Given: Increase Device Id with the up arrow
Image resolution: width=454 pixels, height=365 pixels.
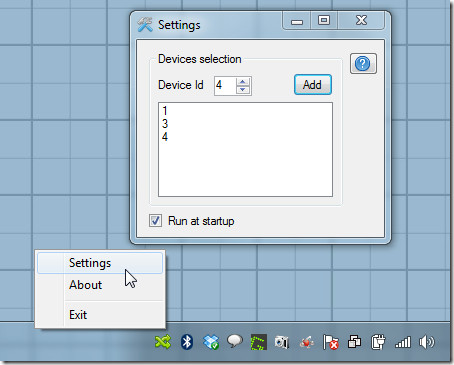Looking at the screenshot, I should coord(243,82).
